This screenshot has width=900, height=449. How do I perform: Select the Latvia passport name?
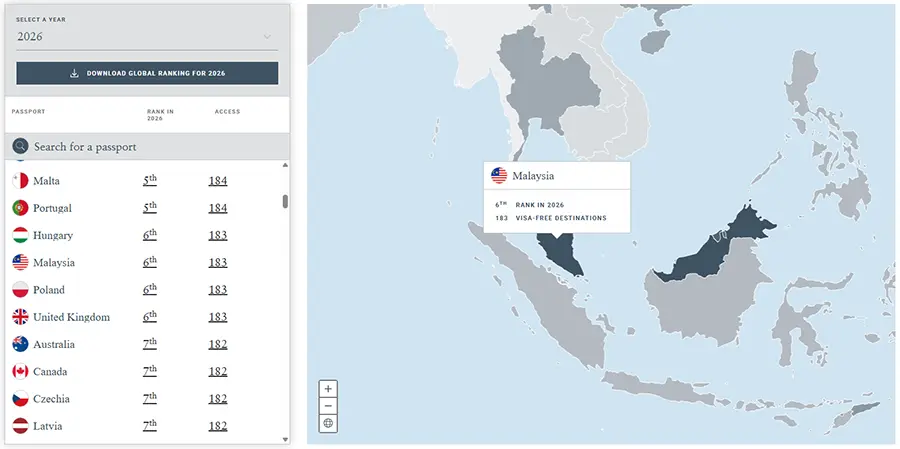click(48, 426)
